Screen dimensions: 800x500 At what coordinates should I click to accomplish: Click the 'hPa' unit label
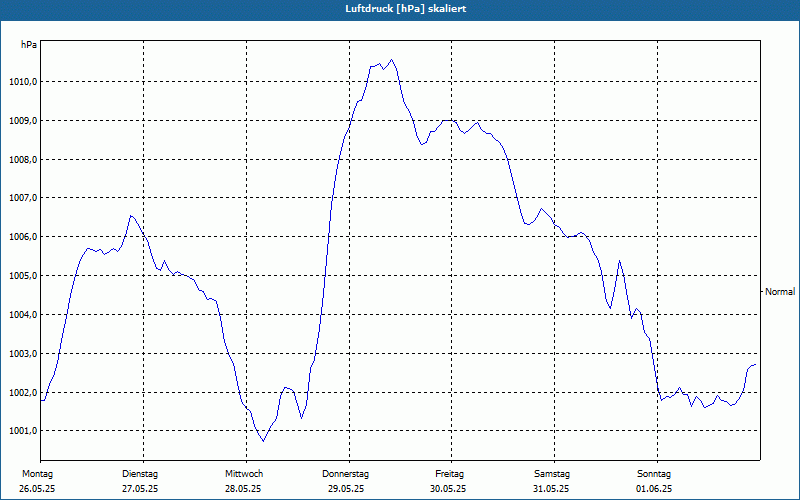[x=29, y=45]
